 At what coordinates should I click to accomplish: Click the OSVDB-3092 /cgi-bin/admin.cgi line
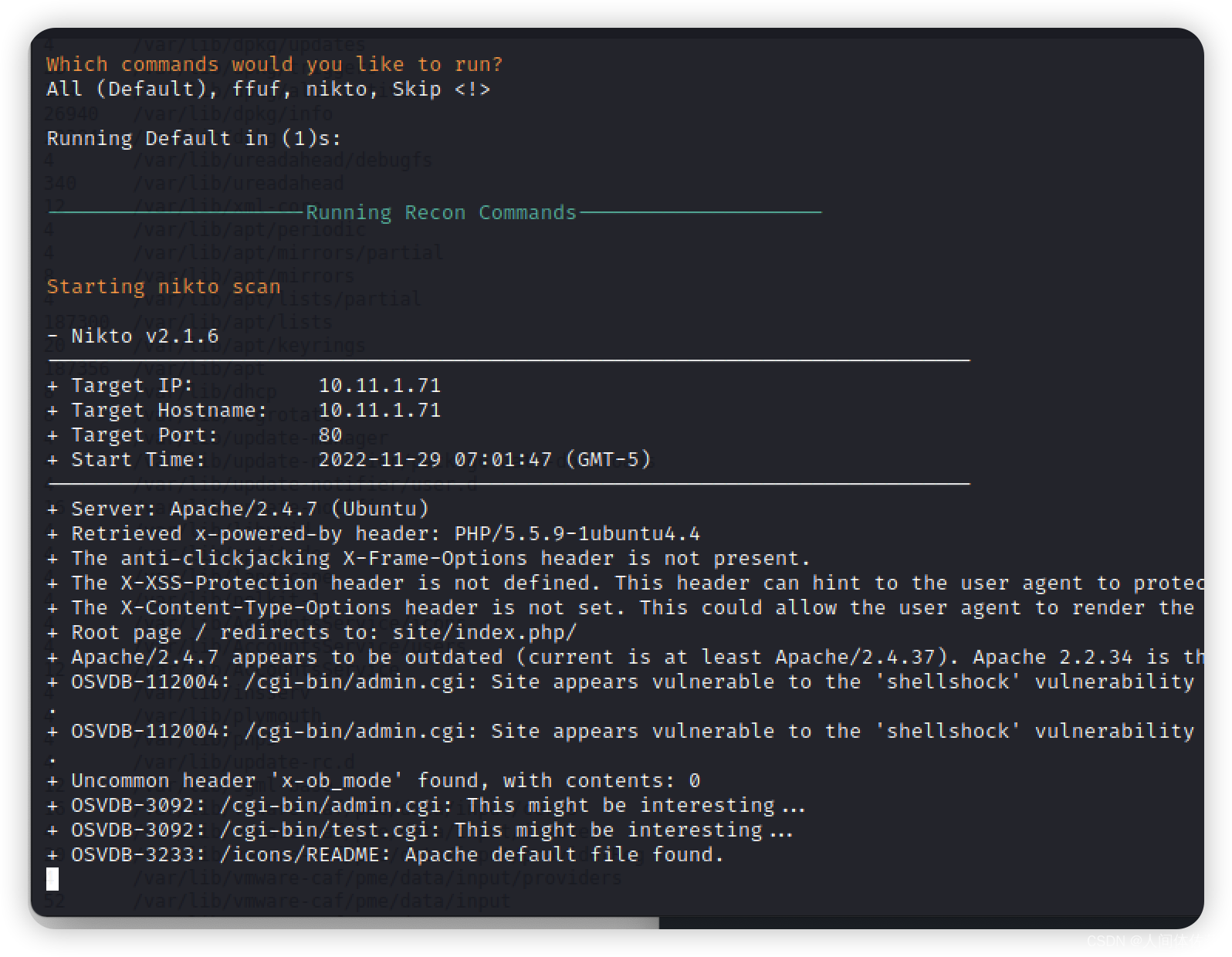(x=425, y=805)
